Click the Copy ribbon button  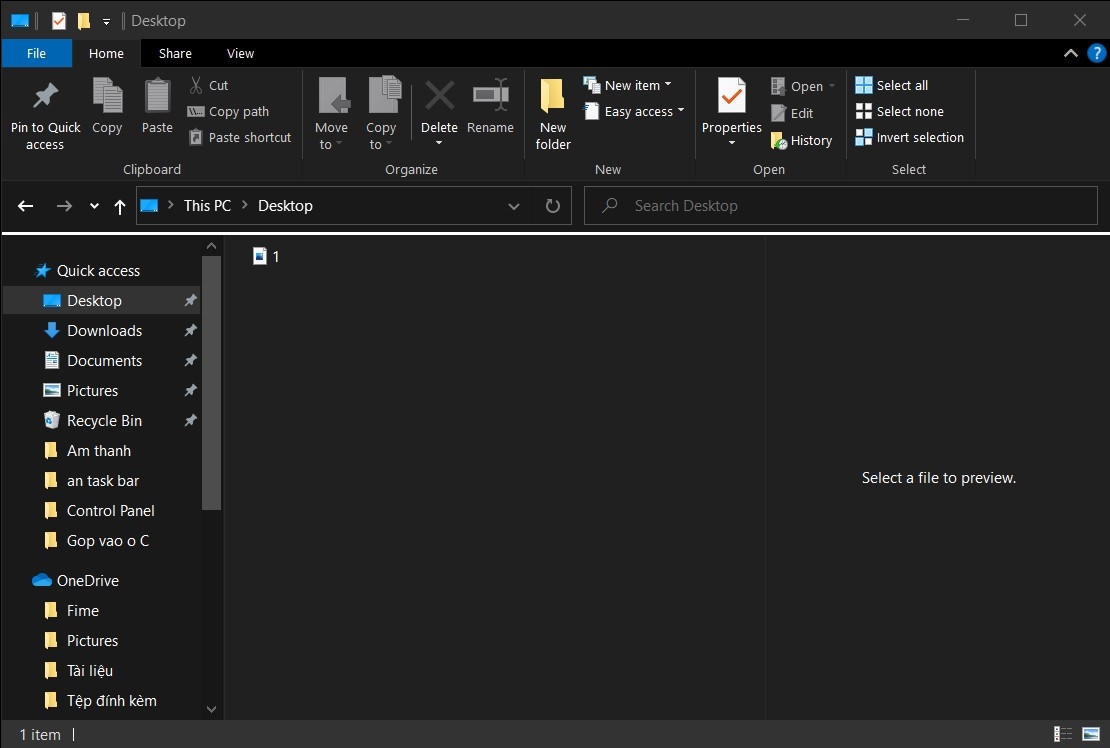(x=107, y=106)
